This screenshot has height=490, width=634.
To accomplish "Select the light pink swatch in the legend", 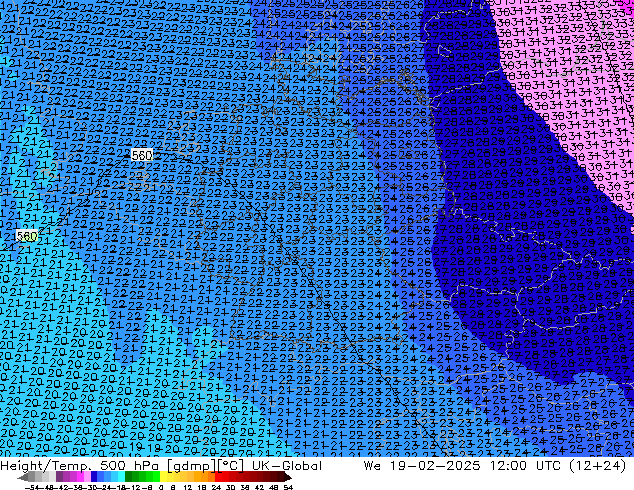I will [87, 477].
